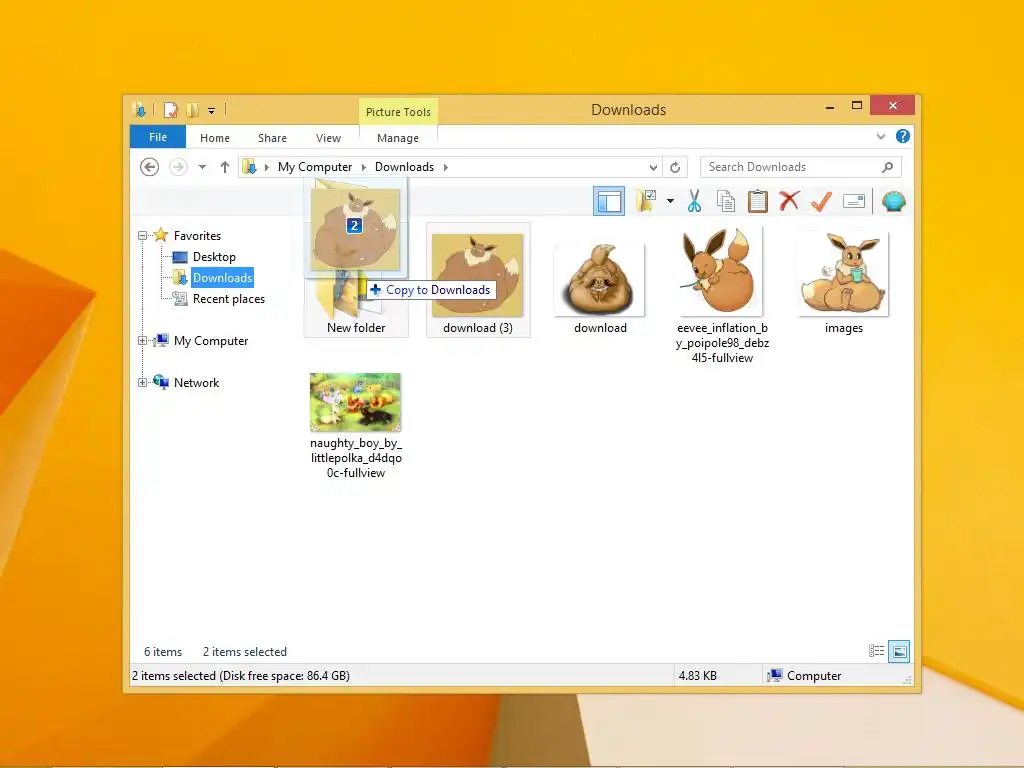Click the Cut scissors icon
1024x768 pixels.
[x=694, y=201]
